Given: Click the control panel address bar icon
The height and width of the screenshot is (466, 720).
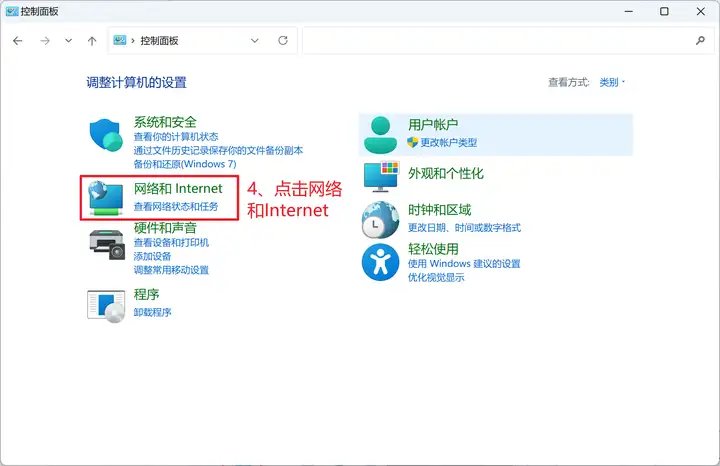Looking at the screenshot, I should pos(120,40).
